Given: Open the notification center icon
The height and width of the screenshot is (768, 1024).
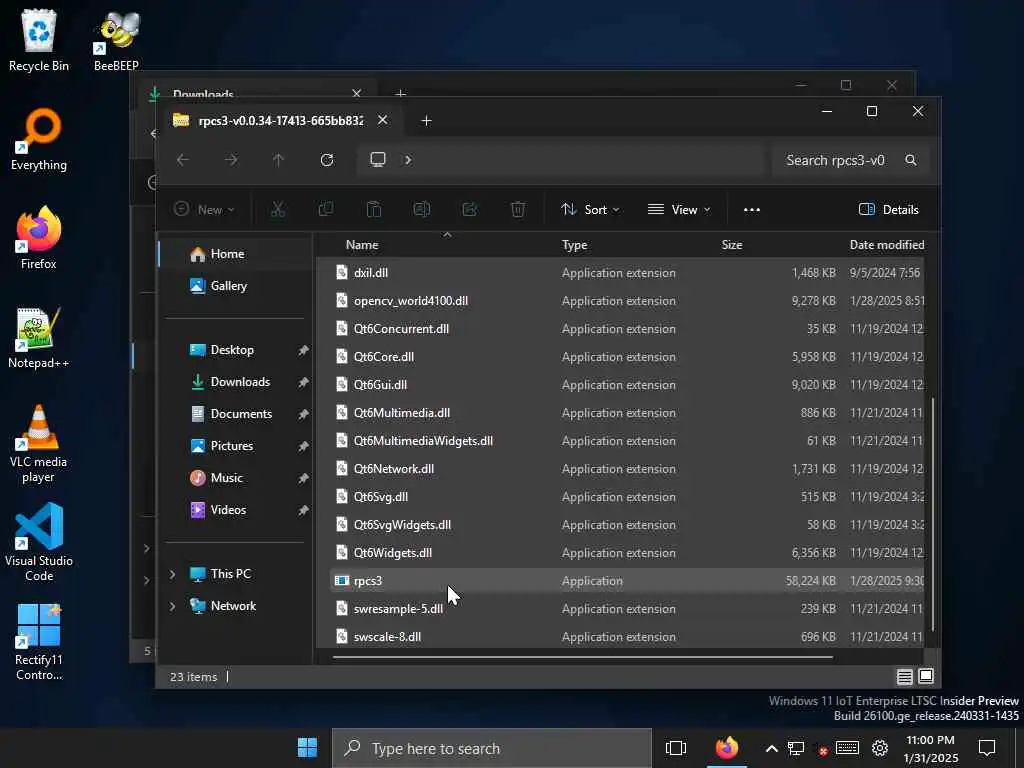Looking at the screenshot, I should pos(987,748).
